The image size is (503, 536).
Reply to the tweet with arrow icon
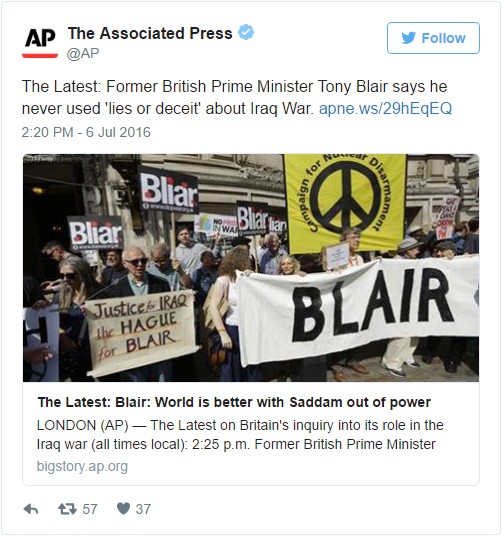31,509
